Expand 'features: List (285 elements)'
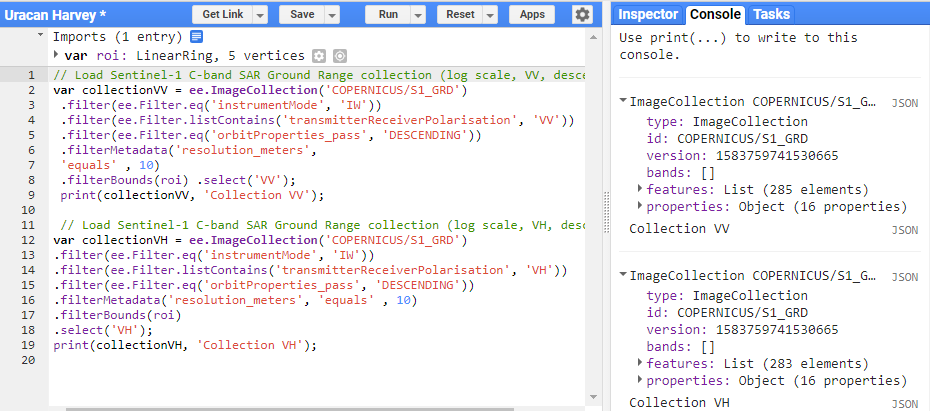Viewport: 930px width, 411px height. tap(640, 189)
